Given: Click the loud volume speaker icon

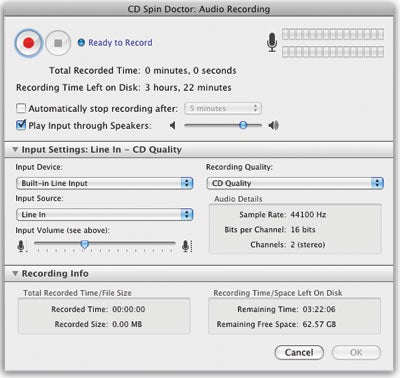Looking at the screenshot, I should (274, 126).
